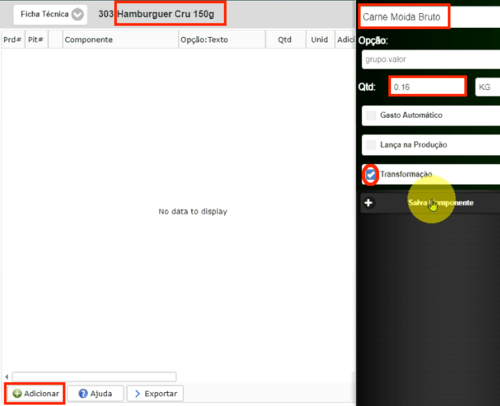Open the Ficha Técnica dropdown arrow
This screenshot has height=406, width=500.
coord(78,14)
